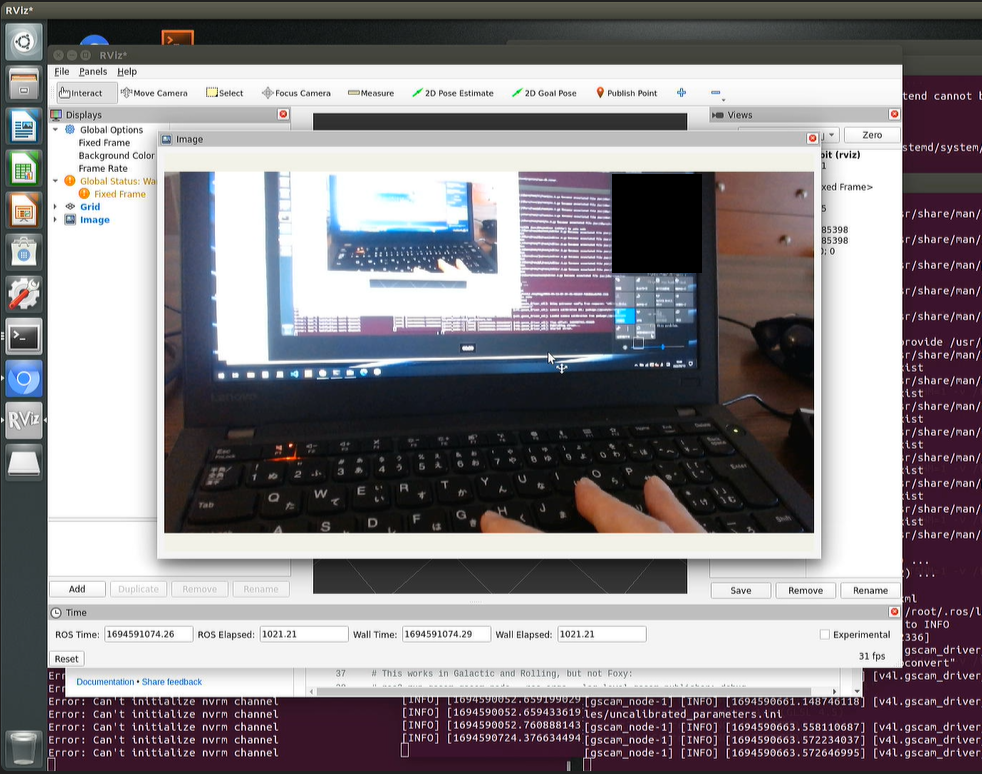Open the Help menu

127,71
